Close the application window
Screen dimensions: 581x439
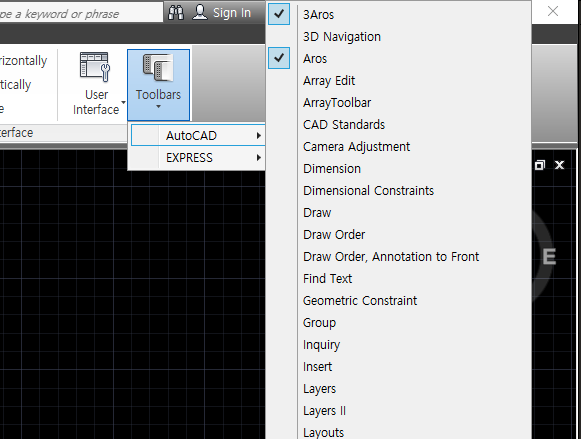(x=553, y=11)
